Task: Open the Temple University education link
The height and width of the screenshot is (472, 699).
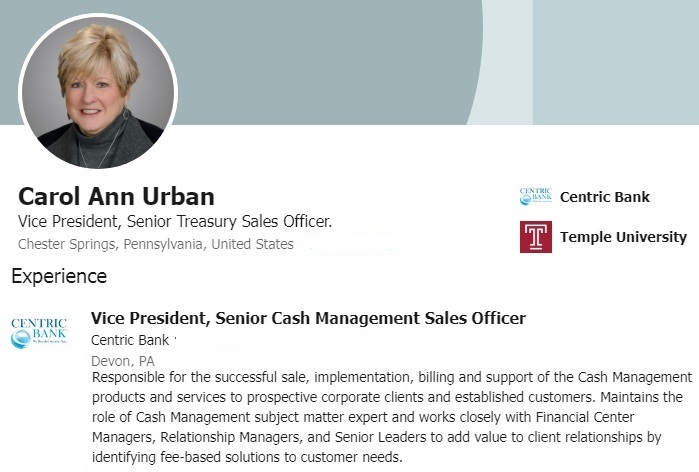Action: point(623,237)
